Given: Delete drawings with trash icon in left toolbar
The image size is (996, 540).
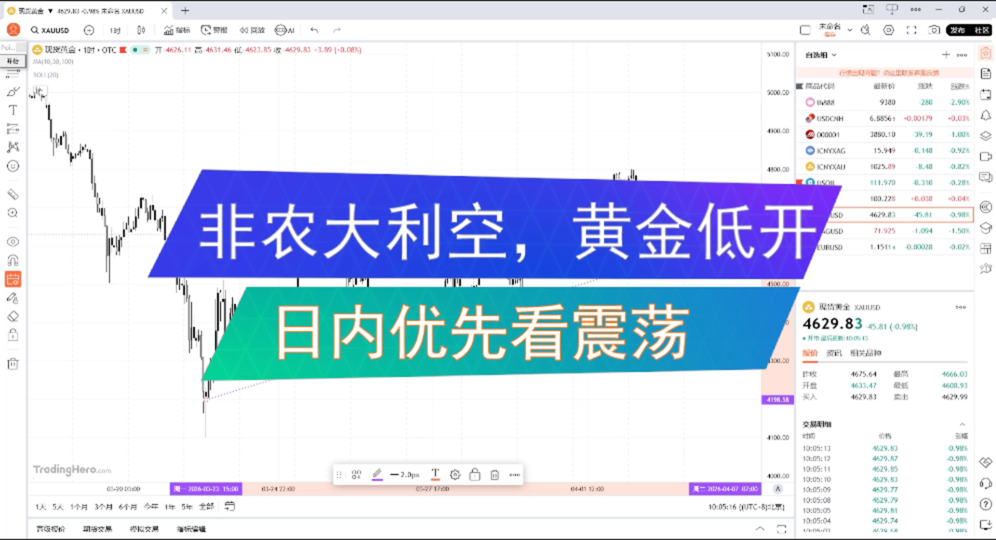Looking at the screenshot, I should (13, 364).
